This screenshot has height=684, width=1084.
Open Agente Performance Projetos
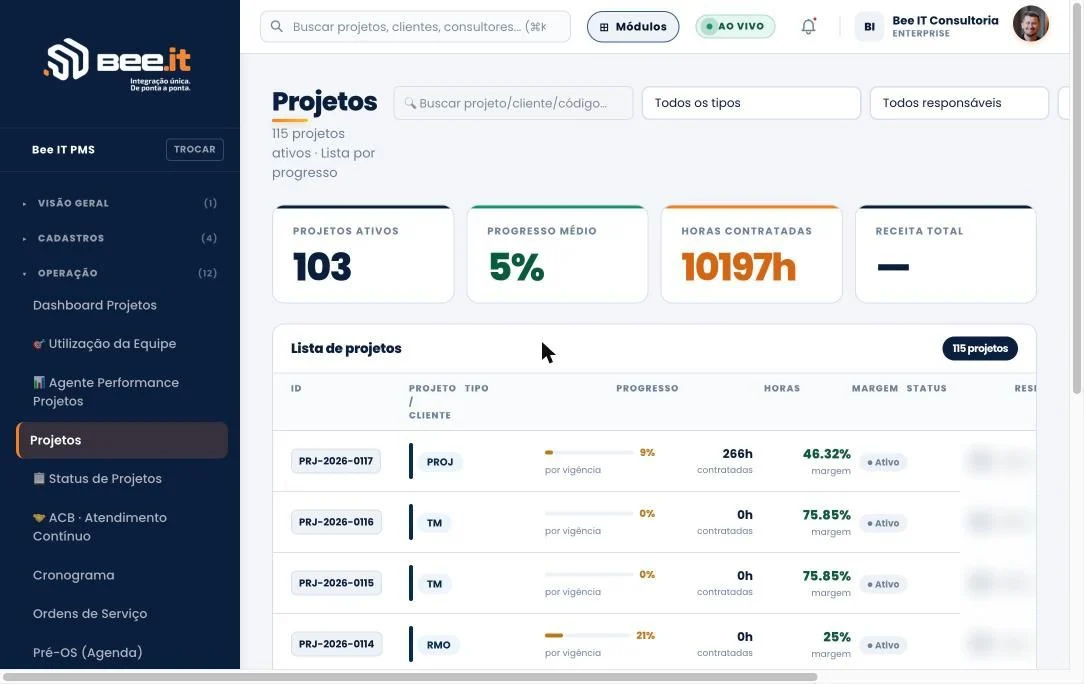(x=106, y=391)
